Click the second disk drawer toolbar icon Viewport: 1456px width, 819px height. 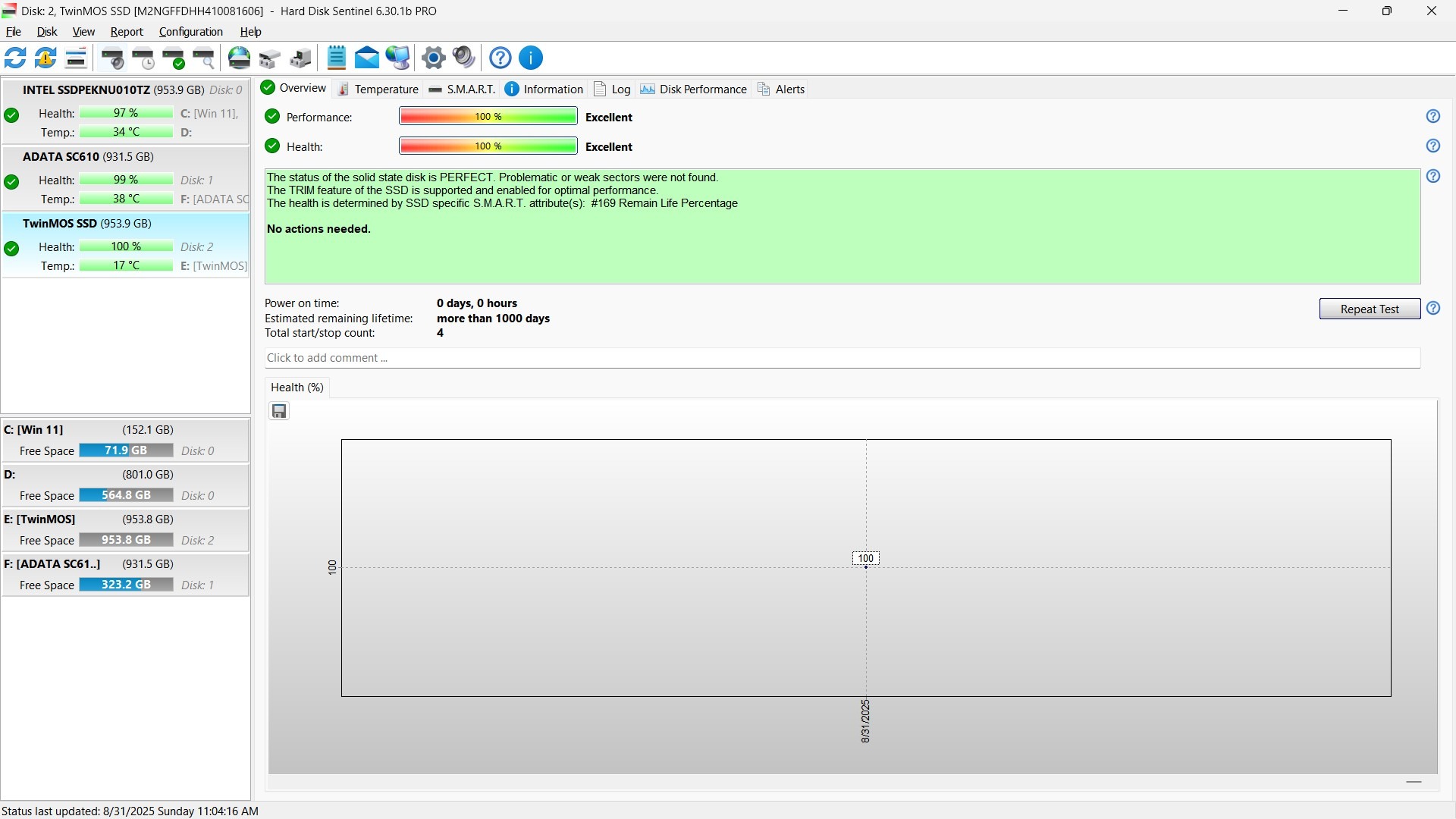click(300, 58)
